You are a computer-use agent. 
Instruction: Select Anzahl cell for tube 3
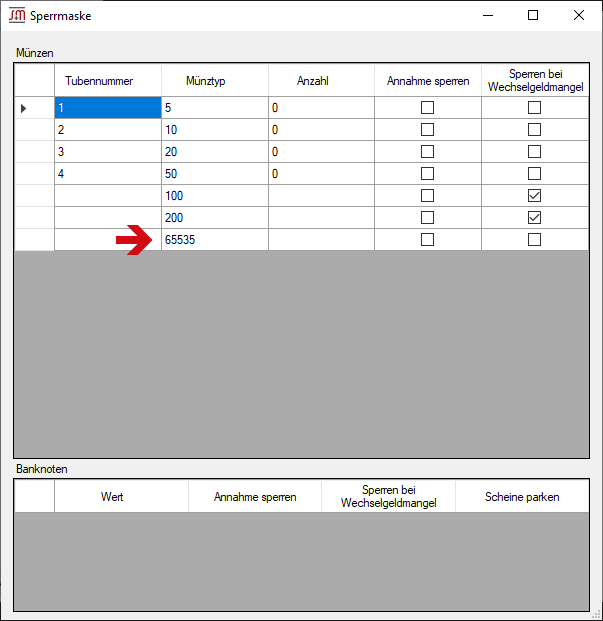[x=321, y=152]
